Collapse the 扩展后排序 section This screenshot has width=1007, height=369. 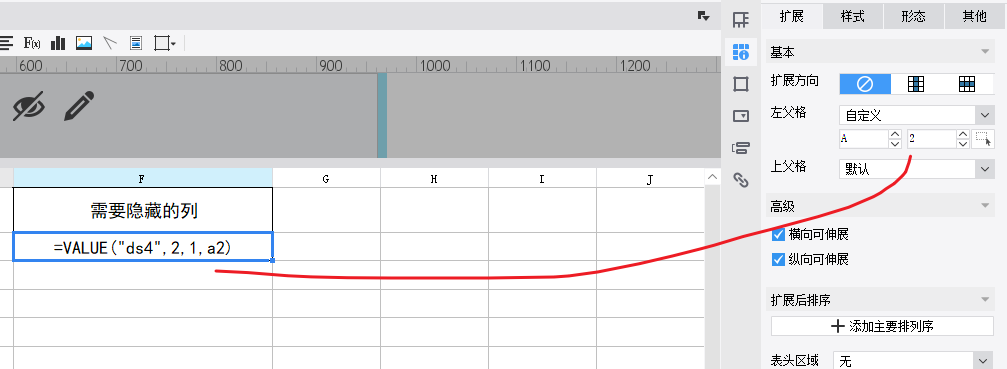tap(985, 300)
